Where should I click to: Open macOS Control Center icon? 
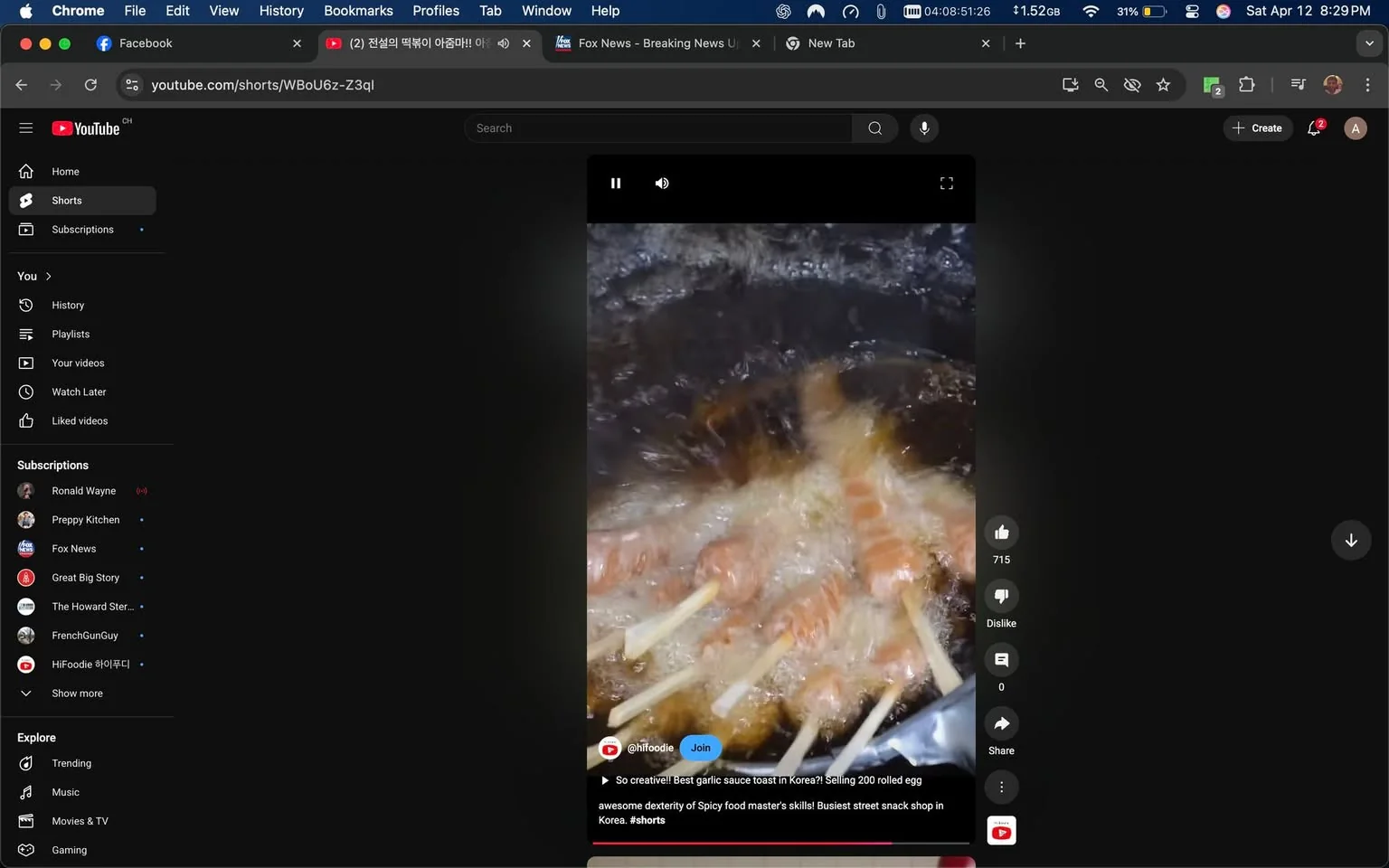click(x=1192, y=11)
